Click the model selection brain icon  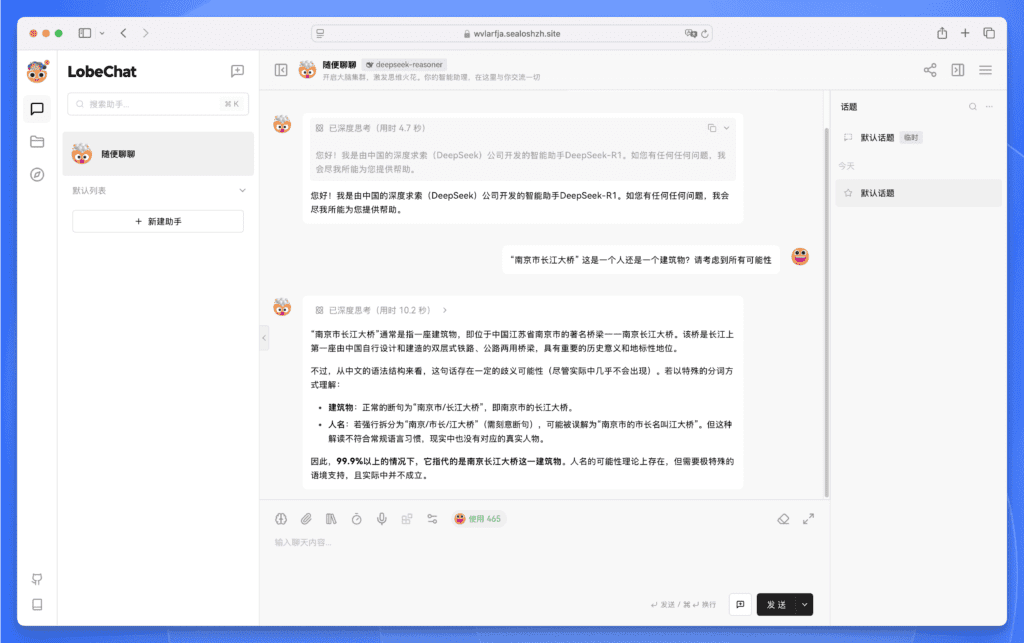point(281,519)
